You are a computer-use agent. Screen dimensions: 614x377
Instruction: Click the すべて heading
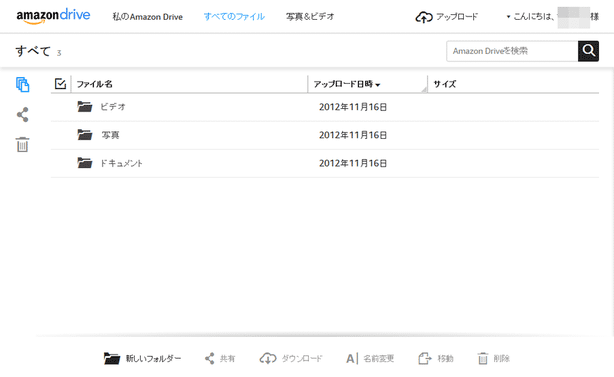33,51
